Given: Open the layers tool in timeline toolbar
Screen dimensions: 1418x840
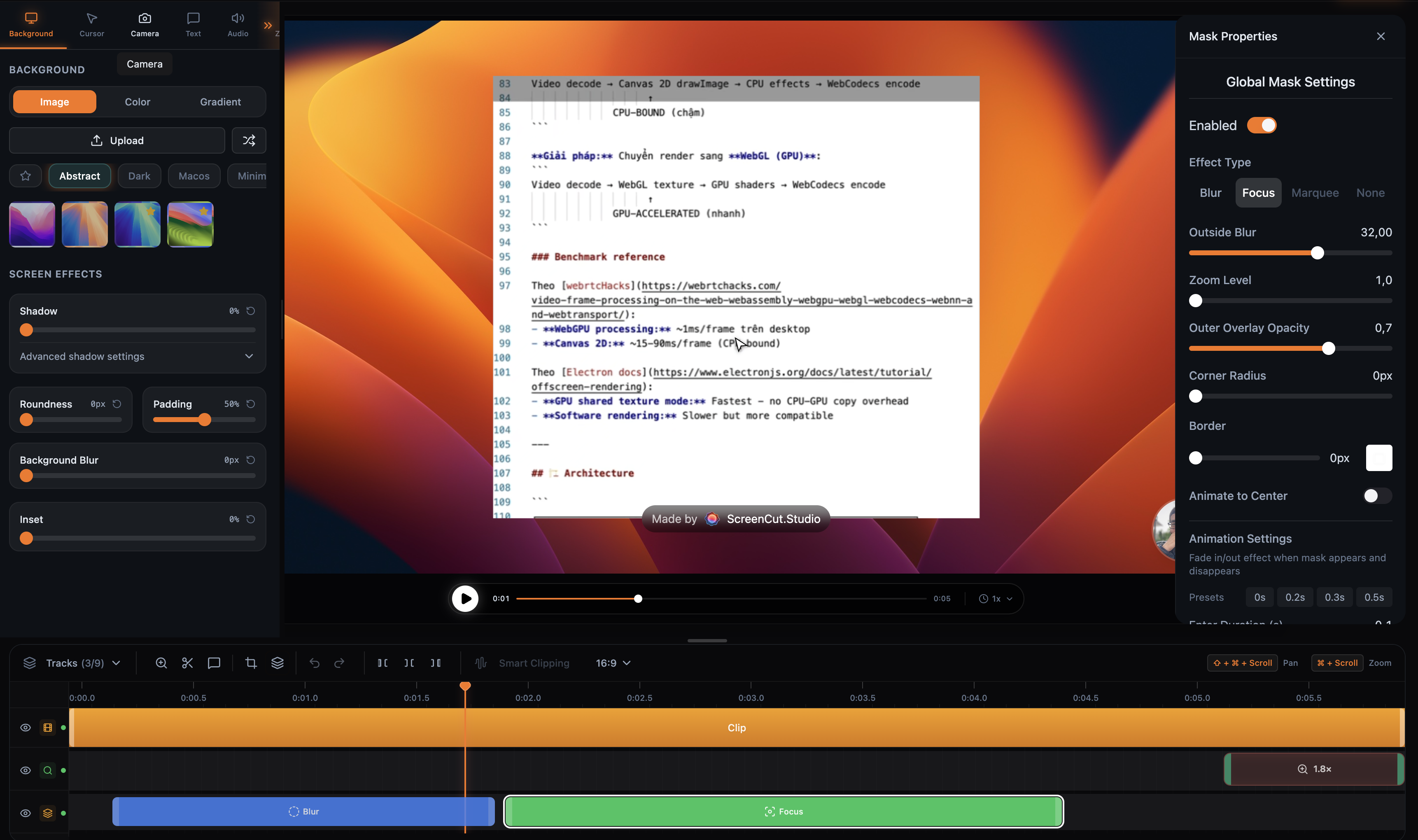Looking at the screenshot, I should click(x=277, y=663).
